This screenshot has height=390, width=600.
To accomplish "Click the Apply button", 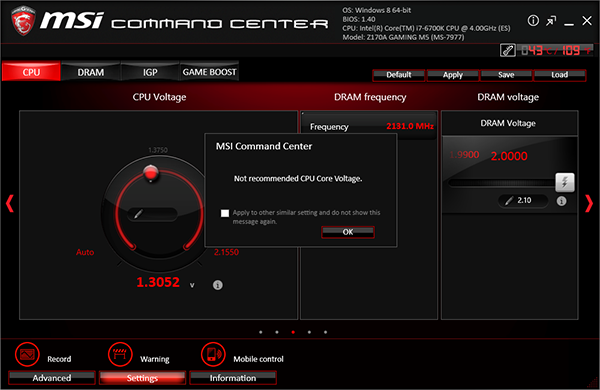I will point(453,75).
